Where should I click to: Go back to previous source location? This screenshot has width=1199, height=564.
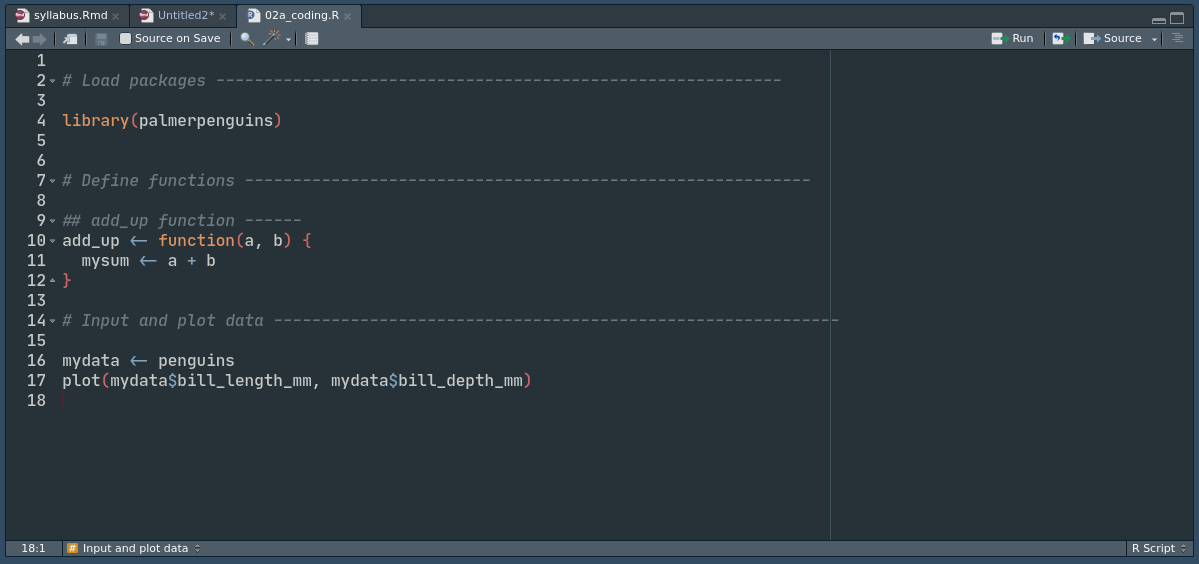pyautogui.click(x=22, y=39)
